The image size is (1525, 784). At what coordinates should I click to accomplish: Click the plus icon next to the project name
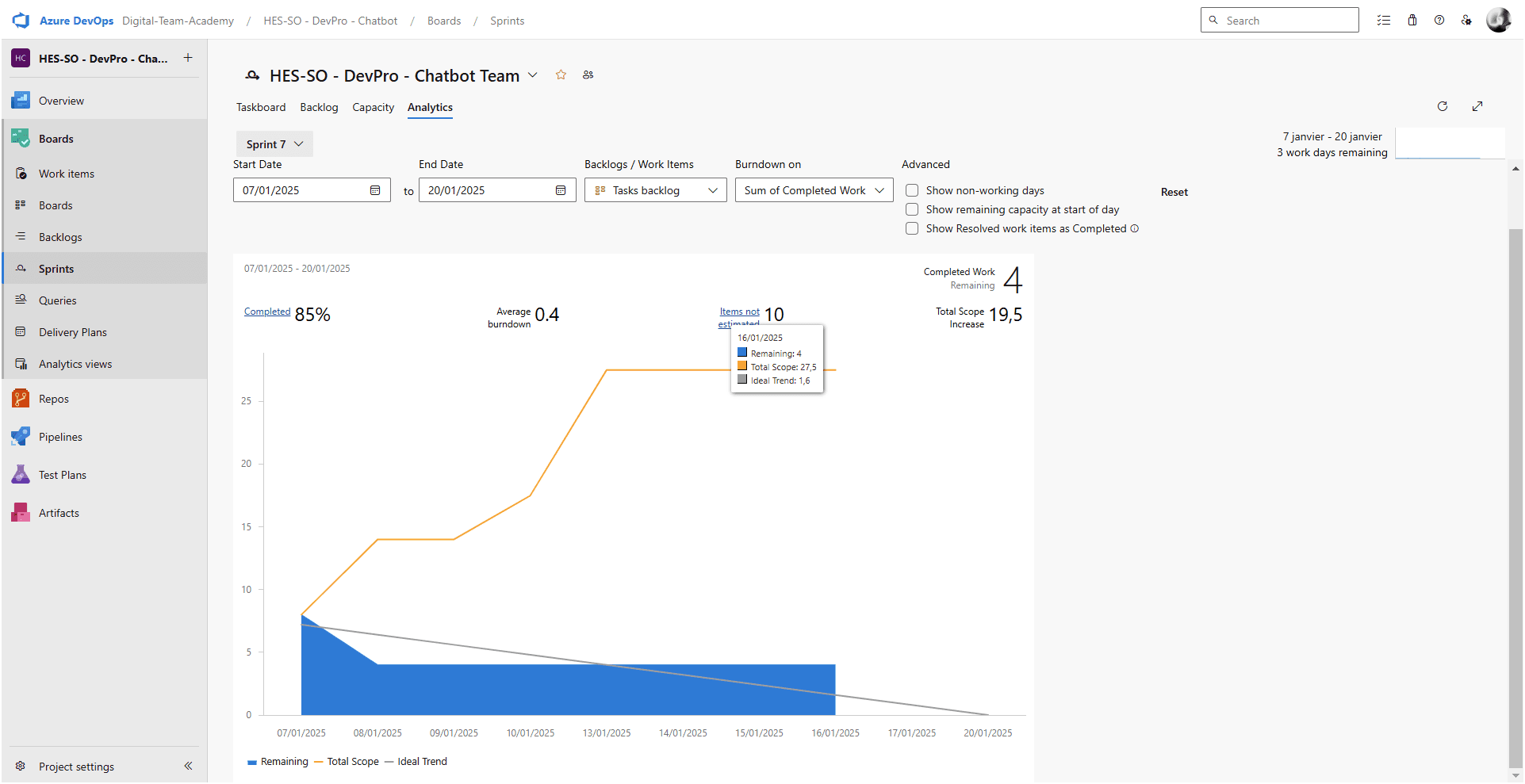click(x=188, y=58)
